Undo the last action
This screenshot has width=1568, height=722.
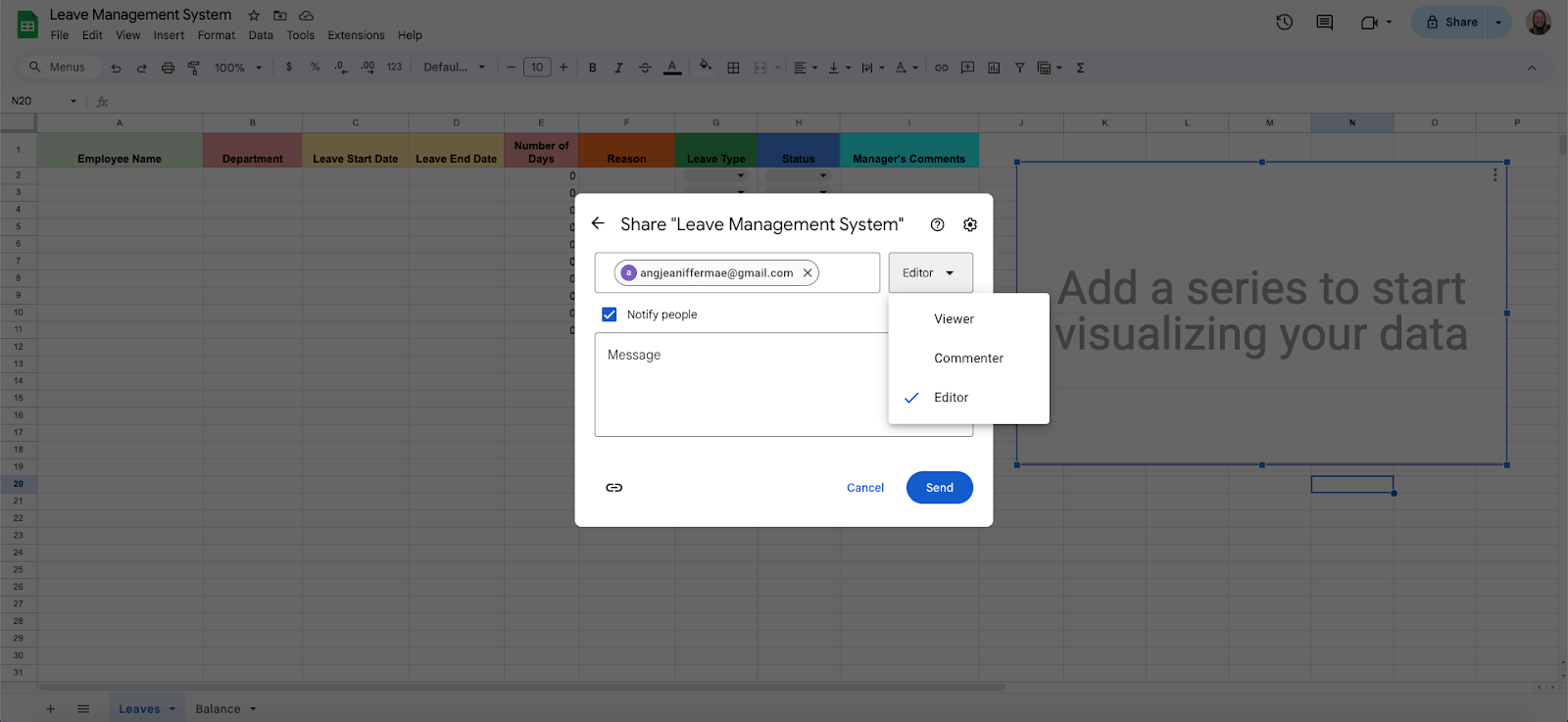point(116,68)
